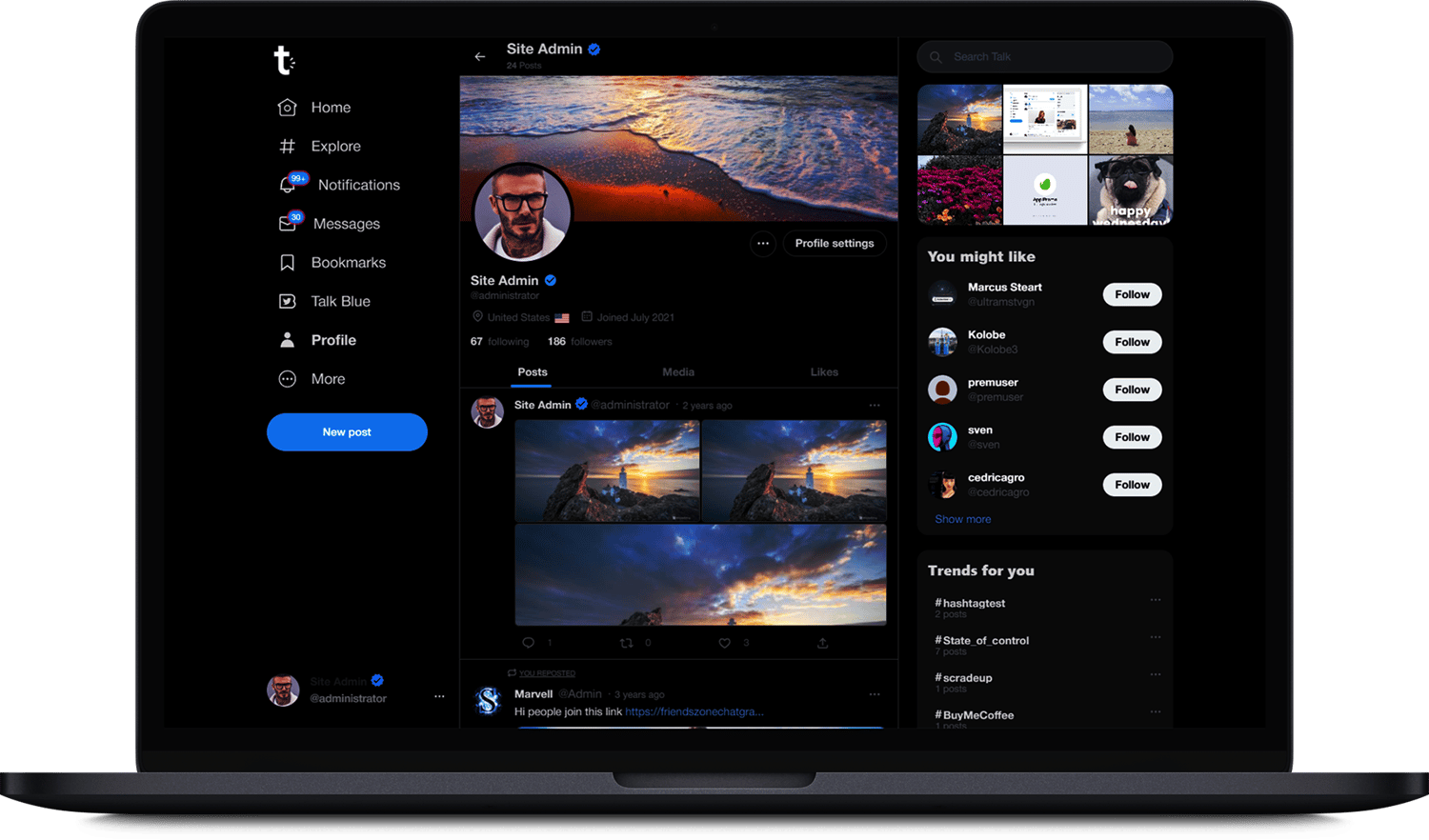
Task: Open Notifications with the 99+ badge
Action: 339,185
